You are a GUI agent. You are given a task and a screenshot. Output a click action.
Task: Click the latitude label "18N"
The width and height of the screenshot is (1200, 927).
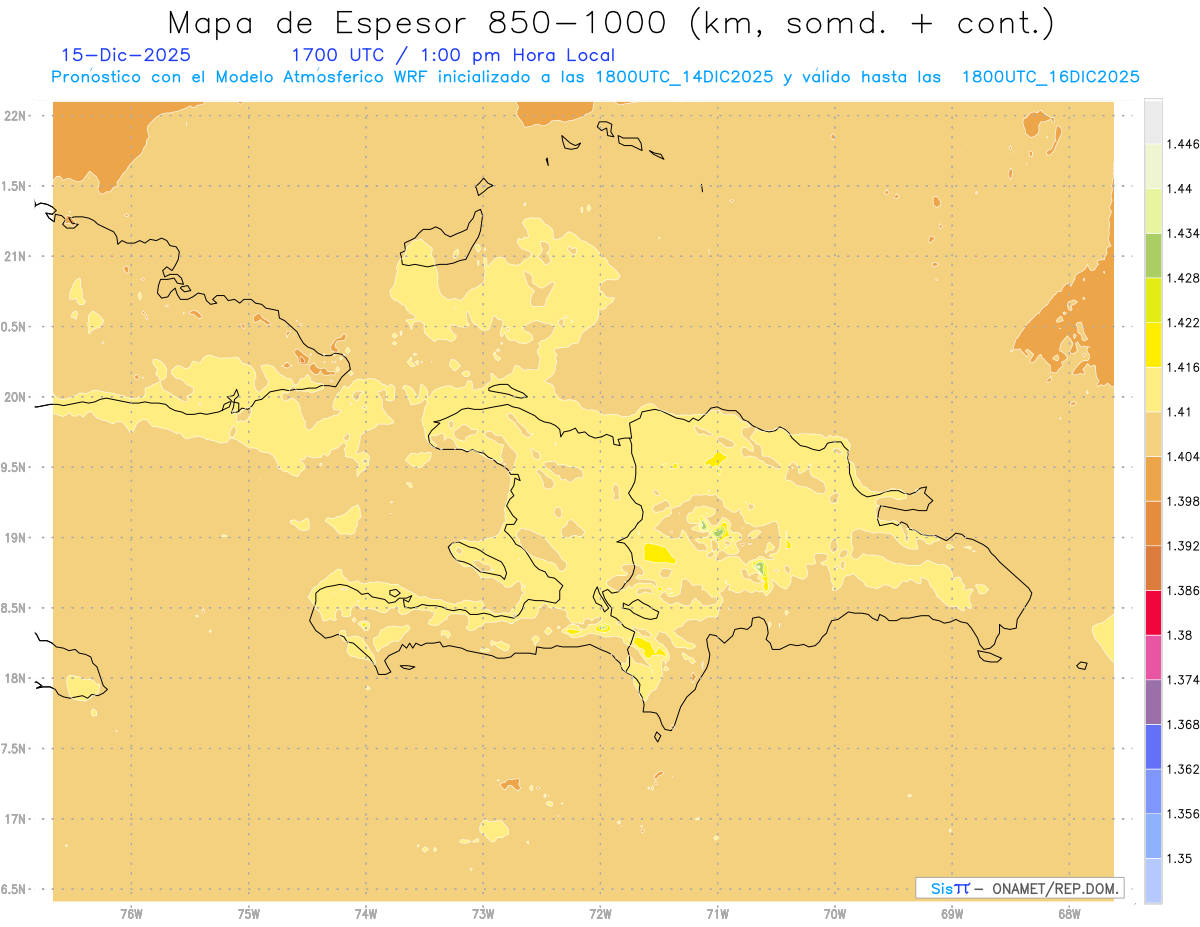(x=15, y=679)
